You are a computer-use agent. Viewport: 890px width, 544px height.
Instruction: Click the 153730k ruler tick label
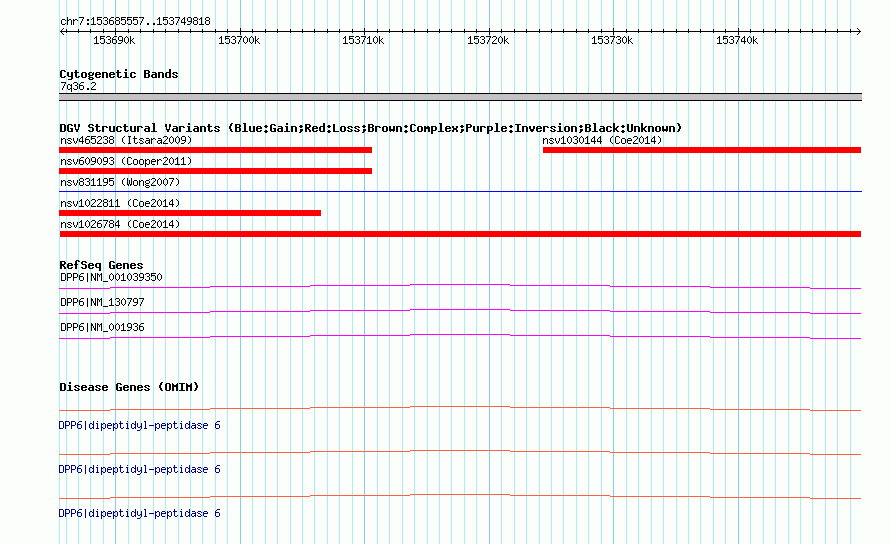(x=612, y=40)
